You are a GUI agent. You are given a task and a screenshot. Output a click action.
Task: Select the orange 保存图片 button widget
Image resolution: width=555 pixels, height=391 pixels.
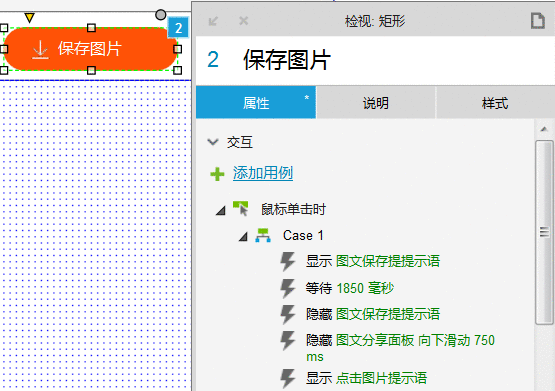click(90, 49)
